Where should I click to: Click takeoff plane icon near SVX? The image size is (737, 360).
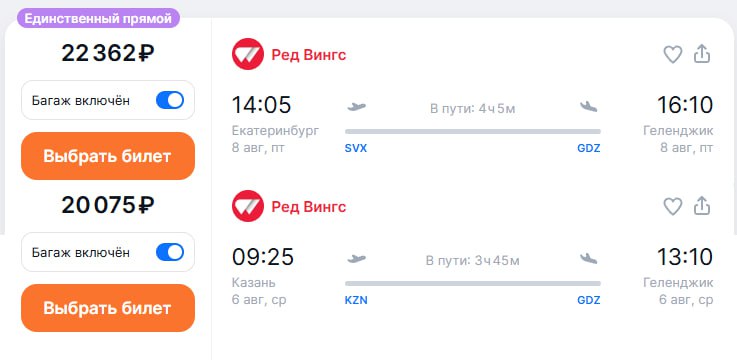(356, 107)
